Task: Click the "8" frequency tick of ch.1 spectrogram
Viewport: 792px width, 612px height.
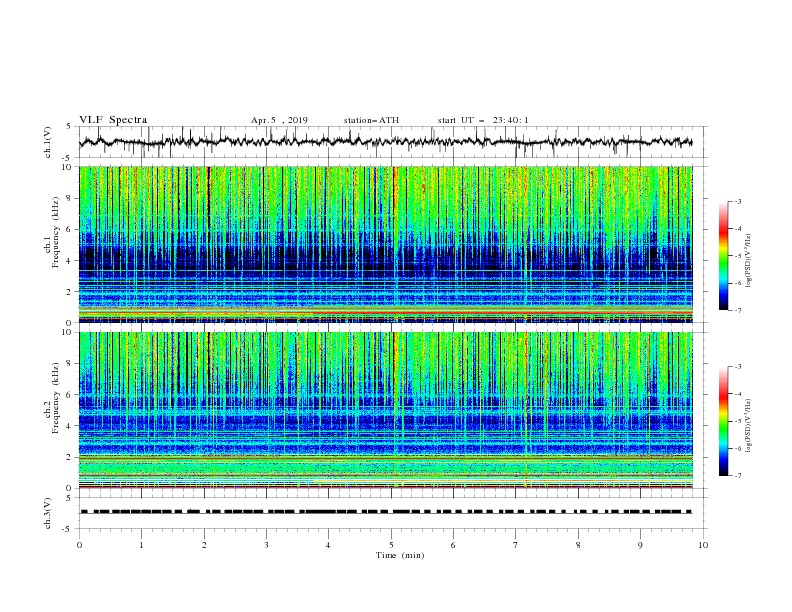Action: (69, 198)
